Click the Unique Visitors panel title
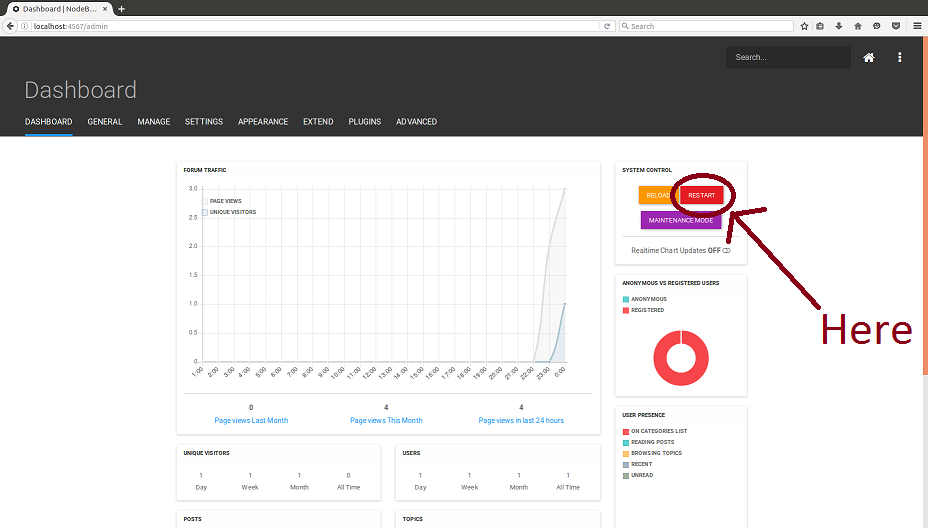The image size is (928, 528). [x=207, y=453]
